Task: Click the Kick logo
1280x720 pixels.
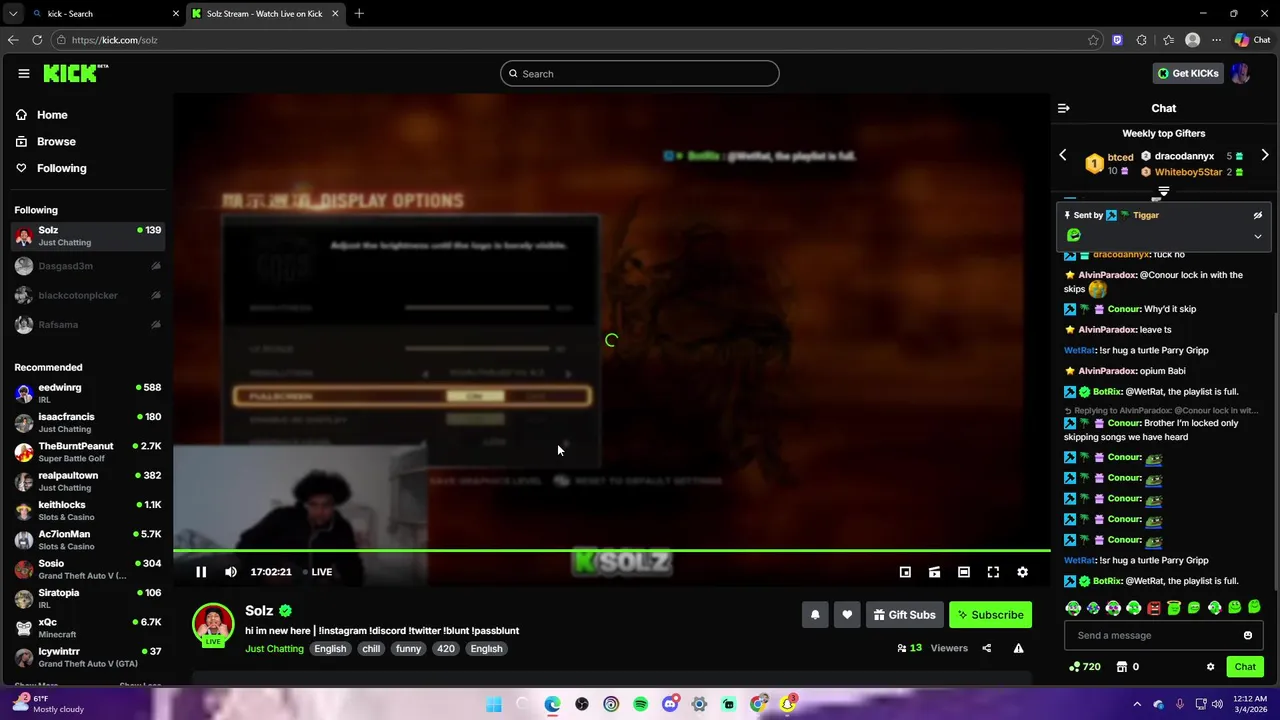Action: 75,73
